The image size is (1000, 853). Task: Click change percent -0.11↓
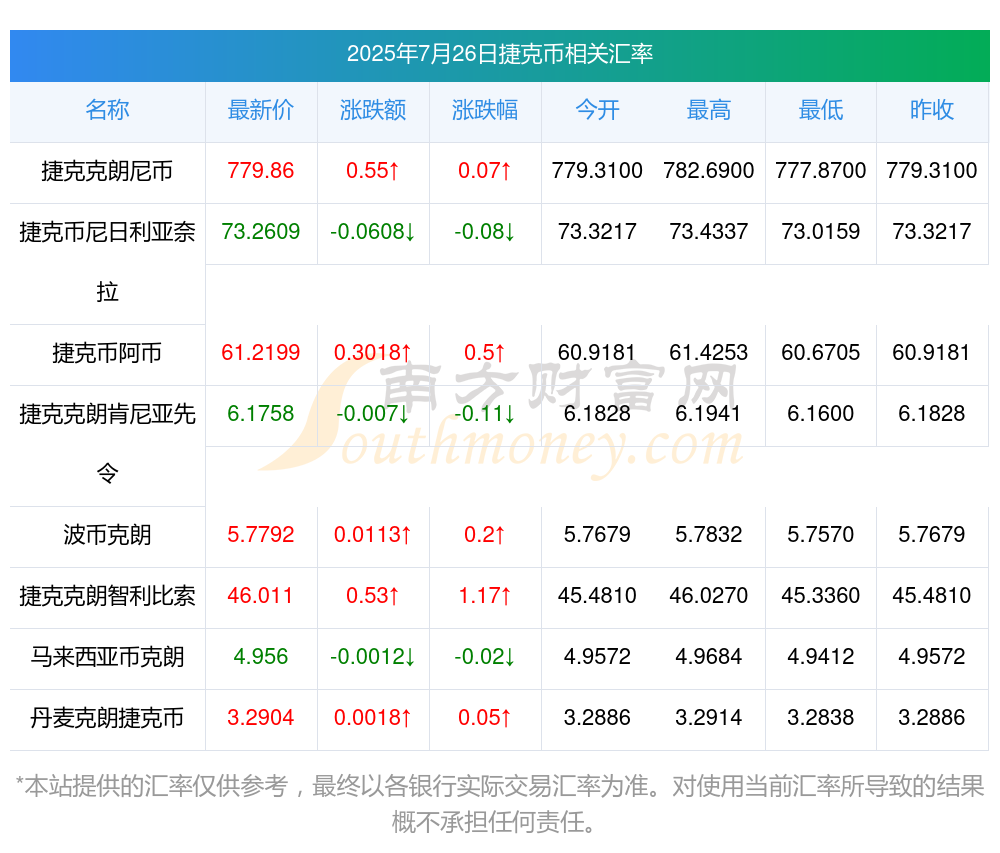(485, 414)
